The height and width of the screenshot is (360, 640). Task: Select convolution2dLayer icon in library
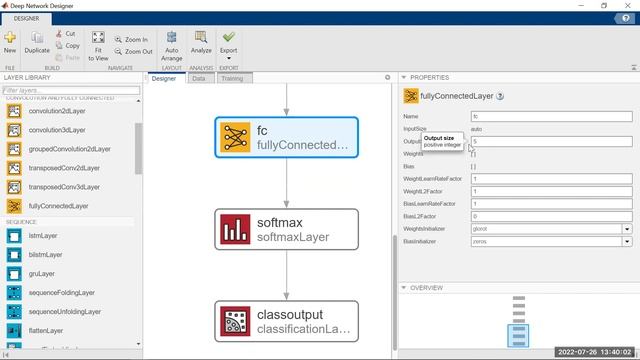coord(14,111)
